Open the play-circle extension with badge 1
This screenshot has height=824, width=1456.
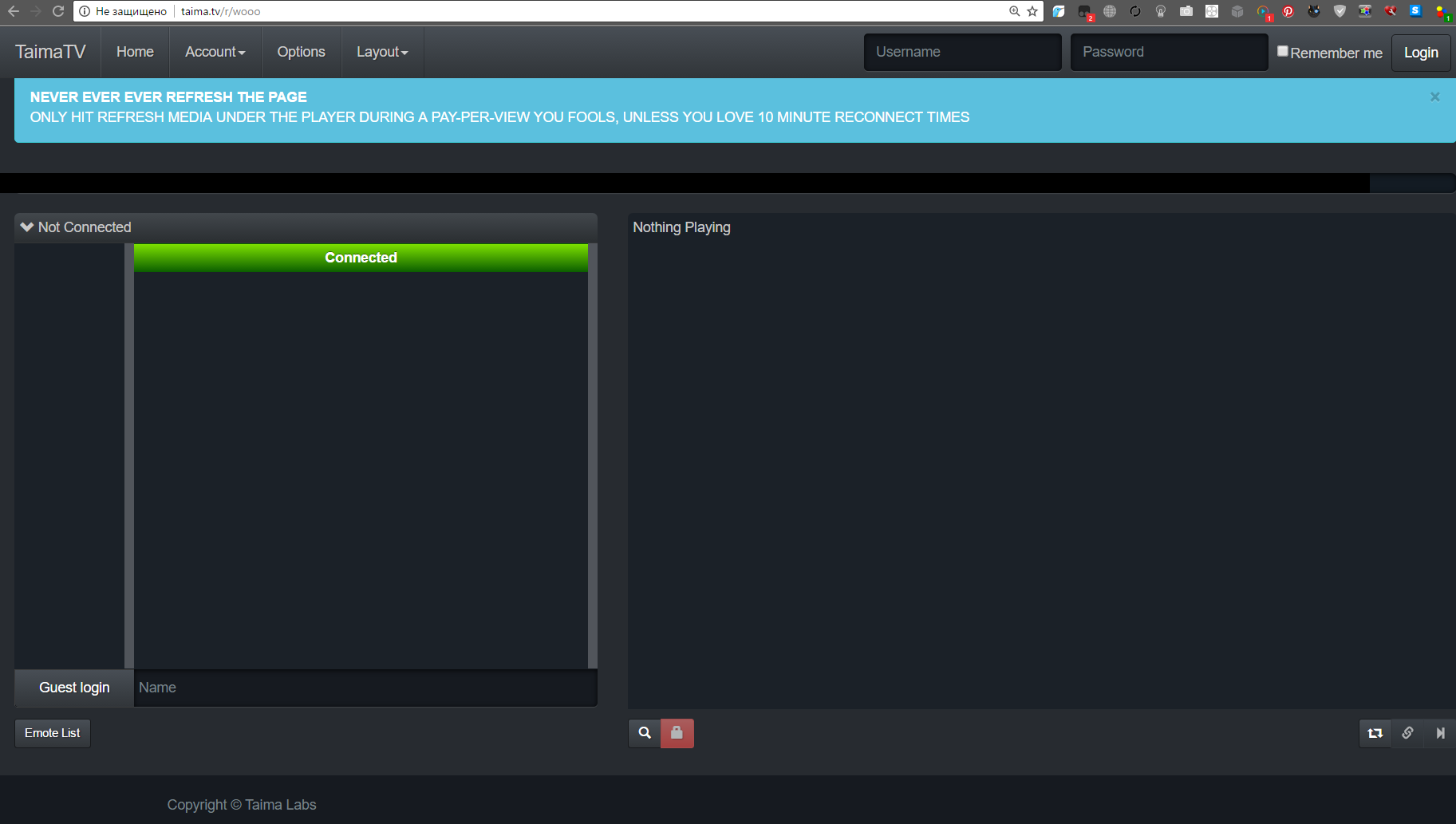pos(1264,12)
